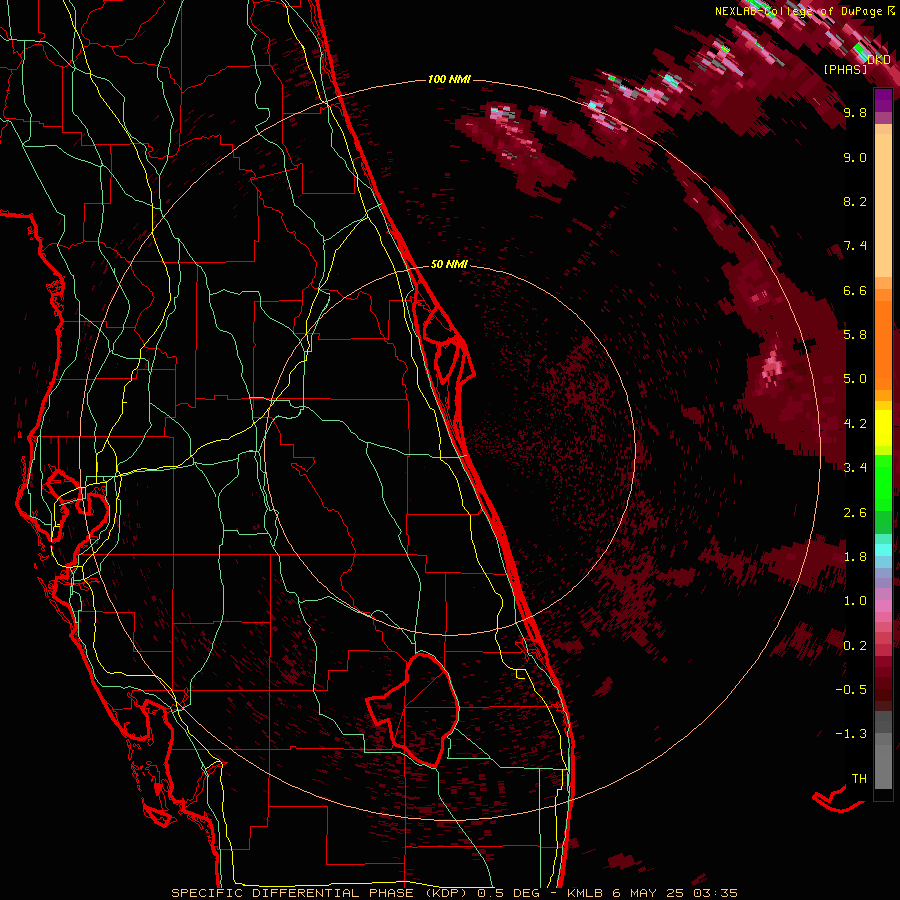Click the 2.6 scale label

855,513
